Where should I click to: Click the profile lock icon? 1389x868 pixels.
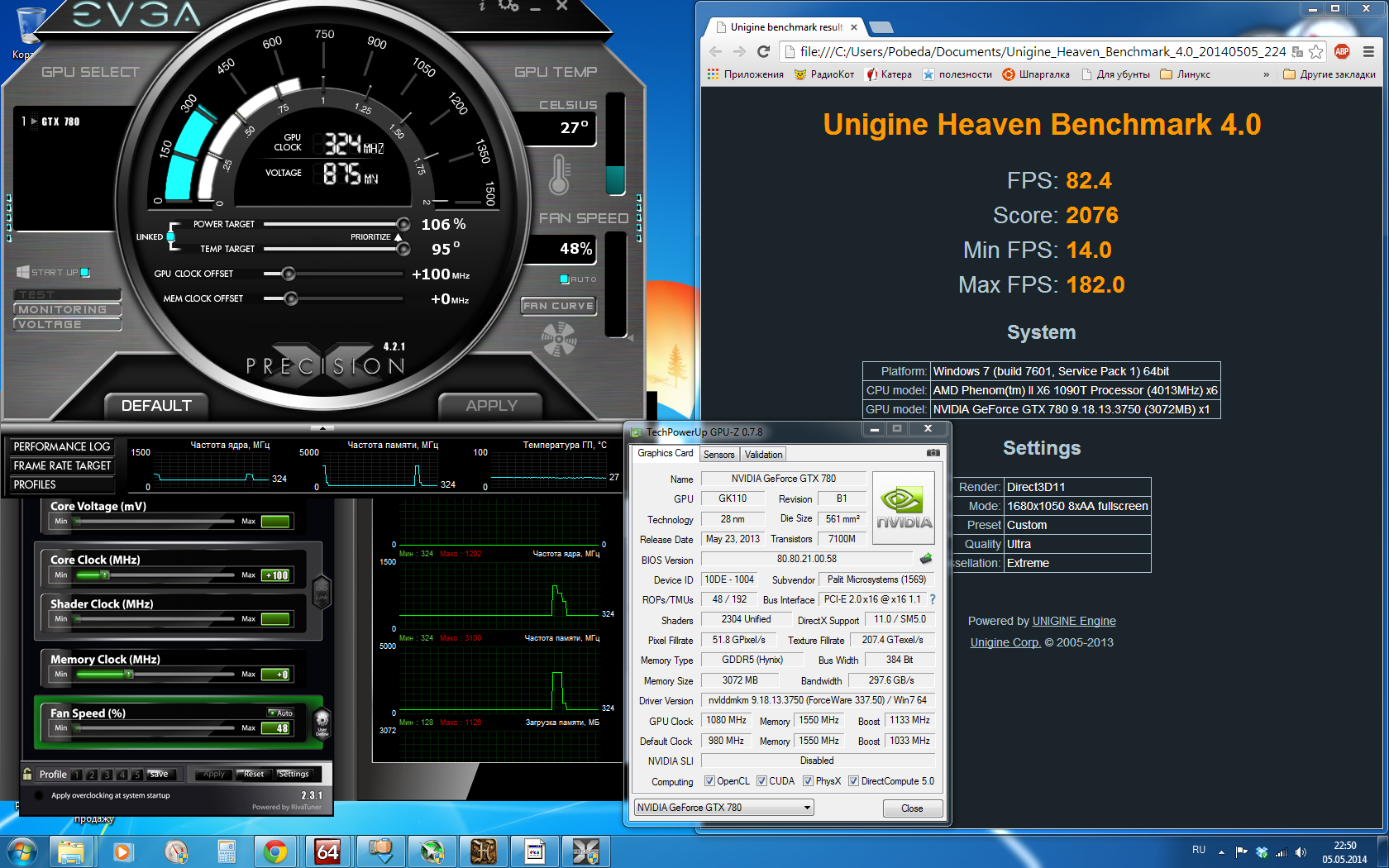28,775
